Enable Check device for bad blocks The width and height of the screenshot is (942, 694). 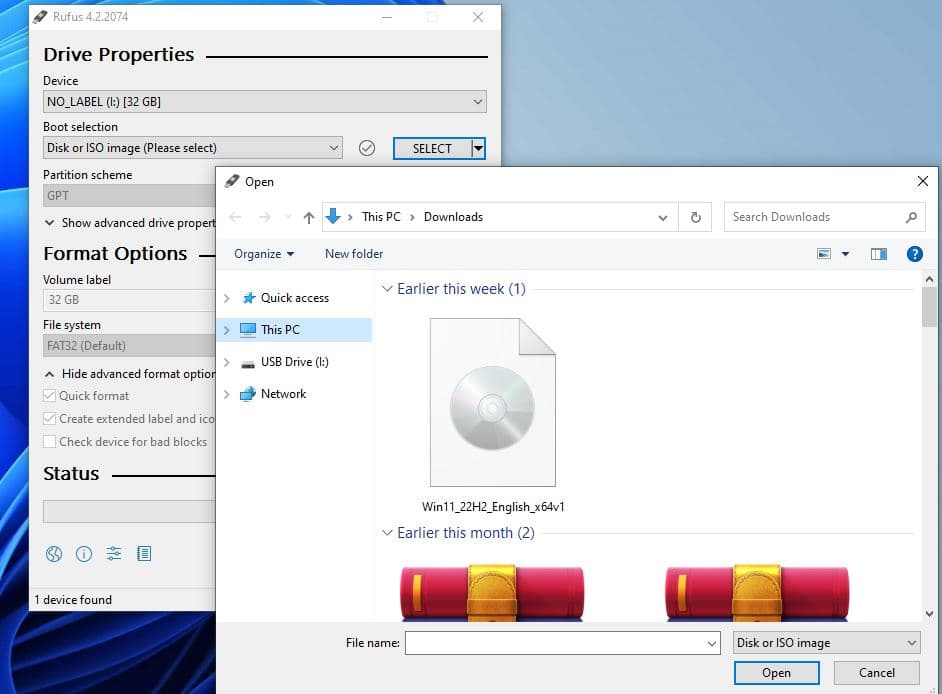(x=50, y=442)
